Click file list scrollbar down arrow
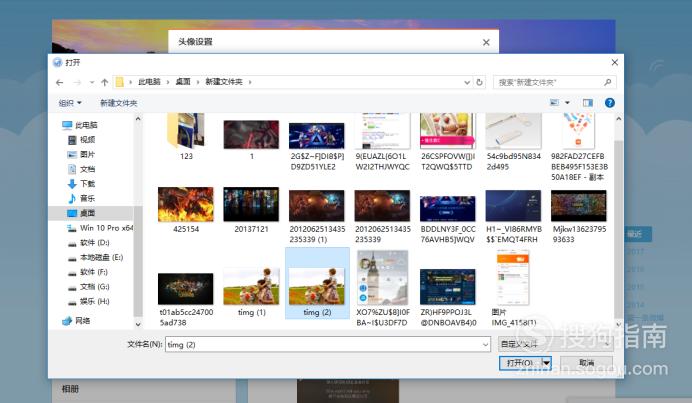Screen dimensions: 692x403 point(618,324)
